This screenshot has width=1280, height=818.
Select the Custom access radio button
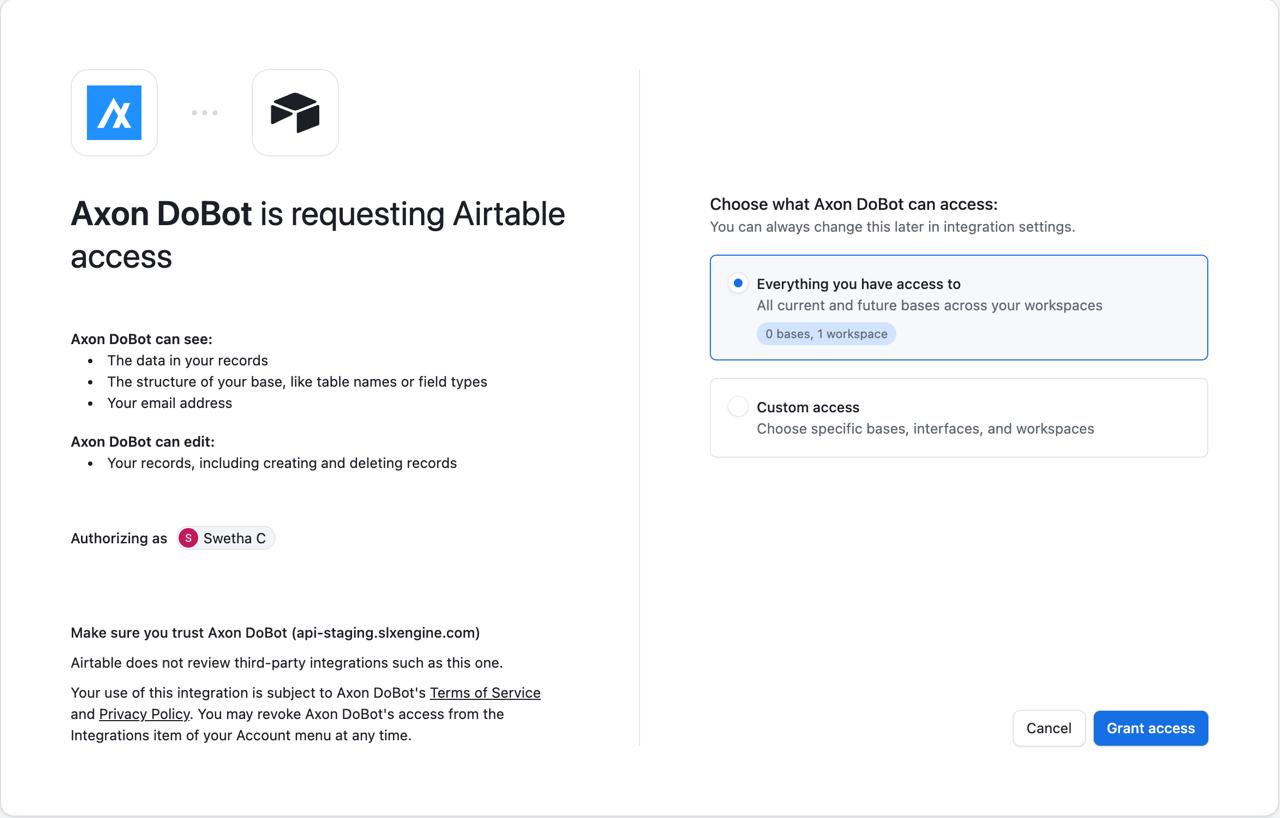pyautogui.click(x=738, y=407)
